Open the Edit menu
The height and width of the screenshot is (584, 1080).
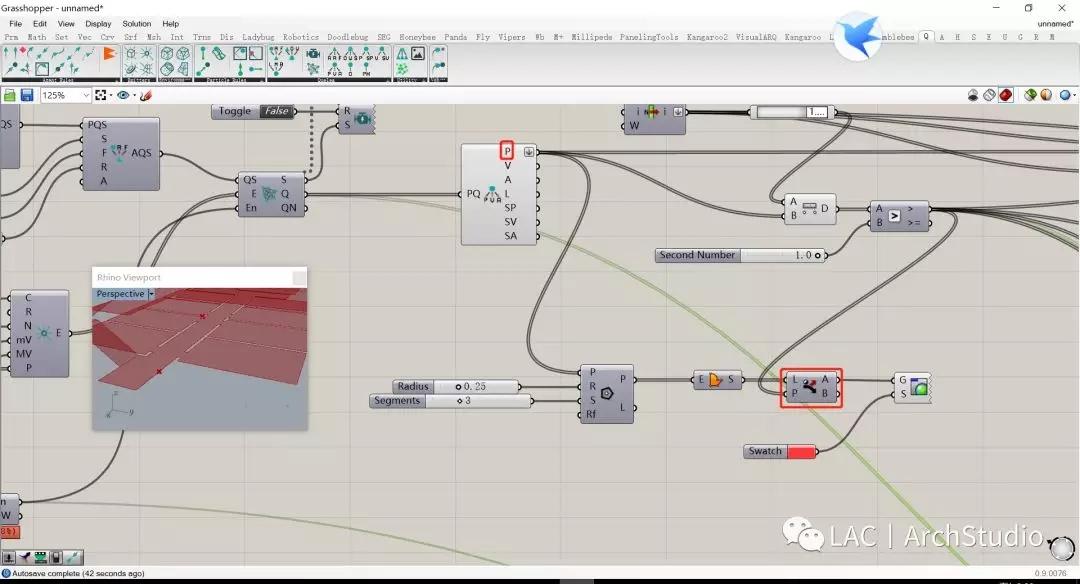(40, 23)
